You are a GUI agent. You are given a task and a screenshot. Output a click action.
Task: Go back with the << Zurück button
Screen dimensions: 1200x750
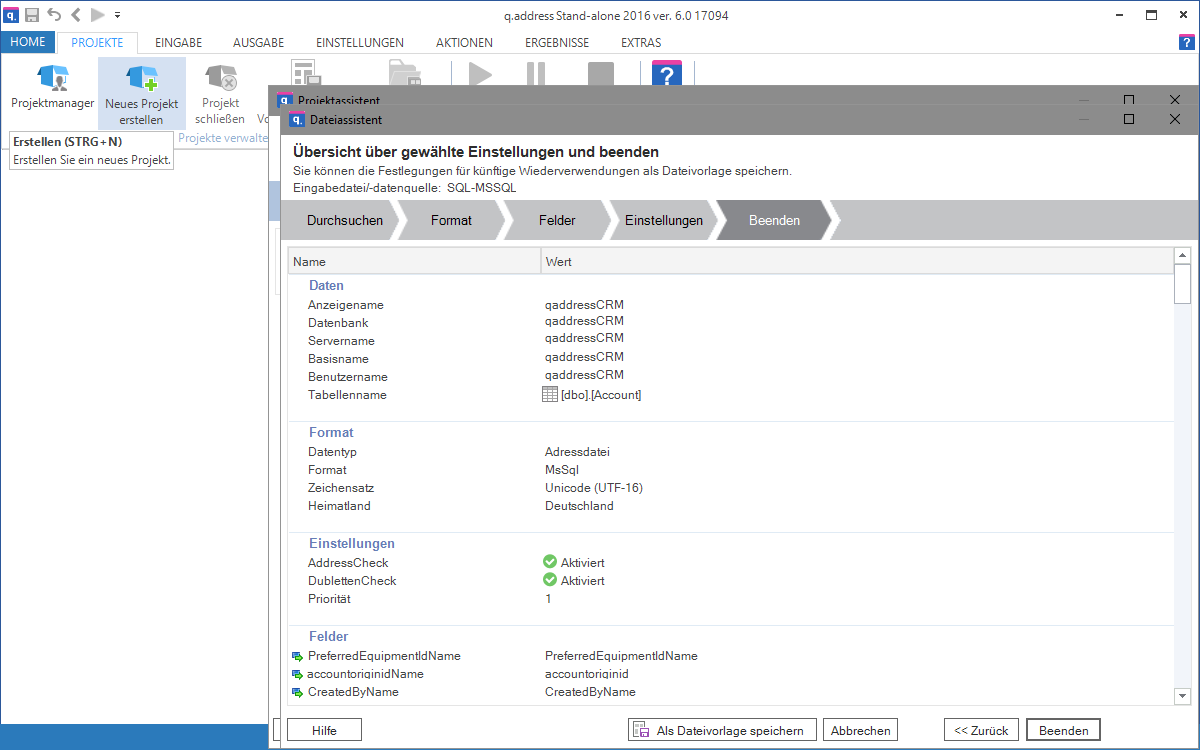[x=981, y=730]
